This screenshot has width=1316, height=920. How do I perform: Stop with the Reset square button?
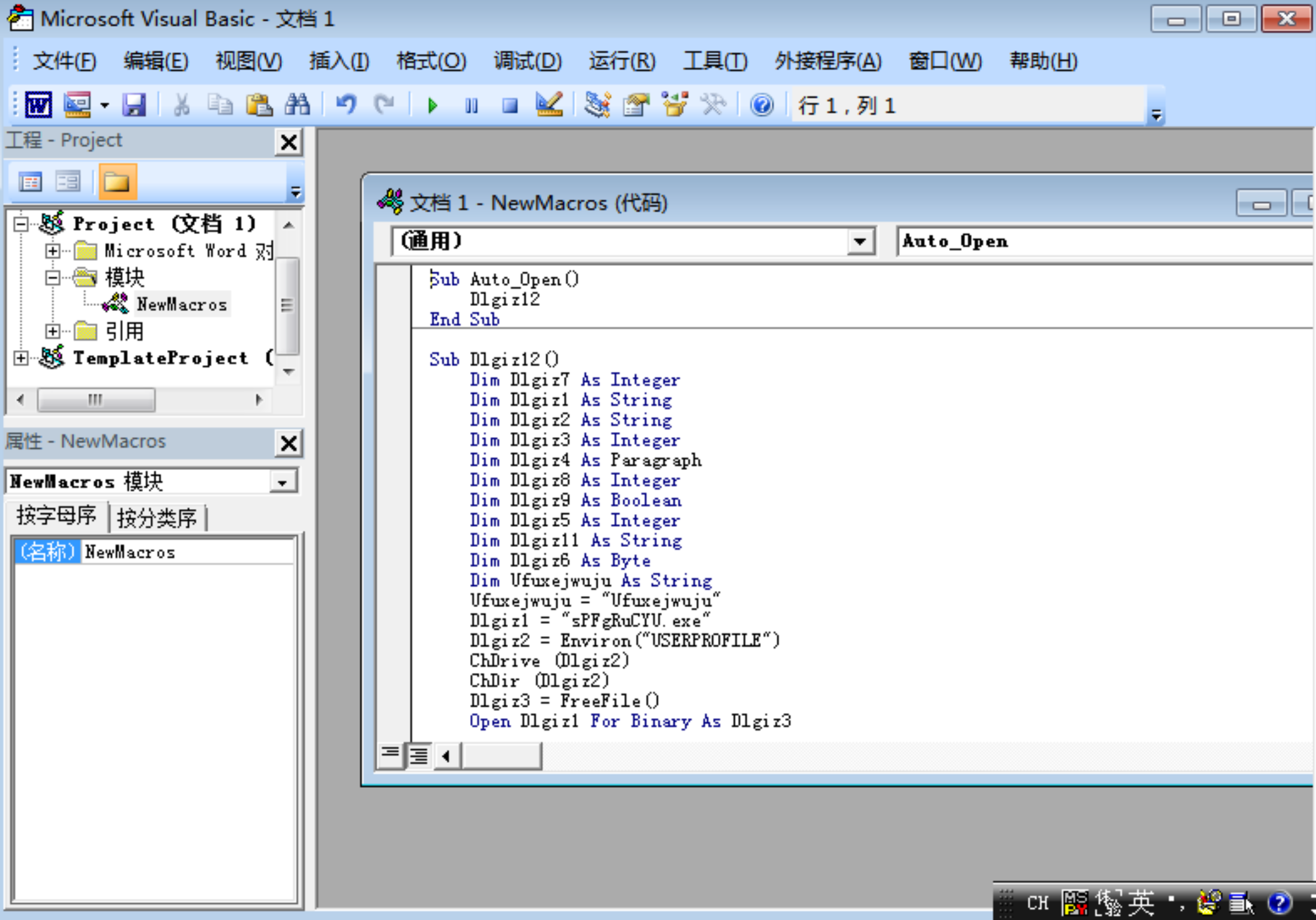point(510,105)
